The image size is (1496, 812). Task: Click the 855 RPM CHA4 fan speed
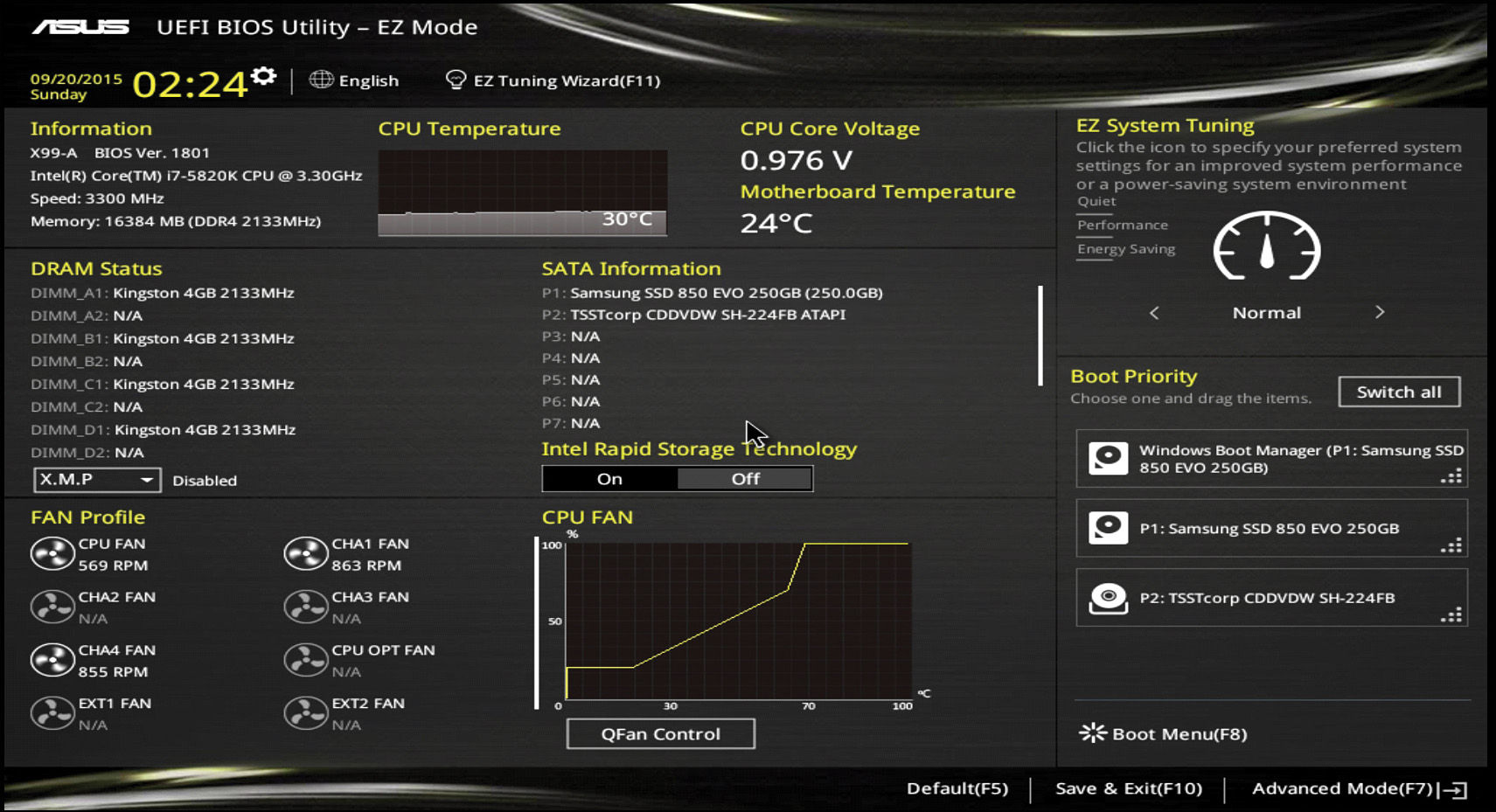point(113,672)
